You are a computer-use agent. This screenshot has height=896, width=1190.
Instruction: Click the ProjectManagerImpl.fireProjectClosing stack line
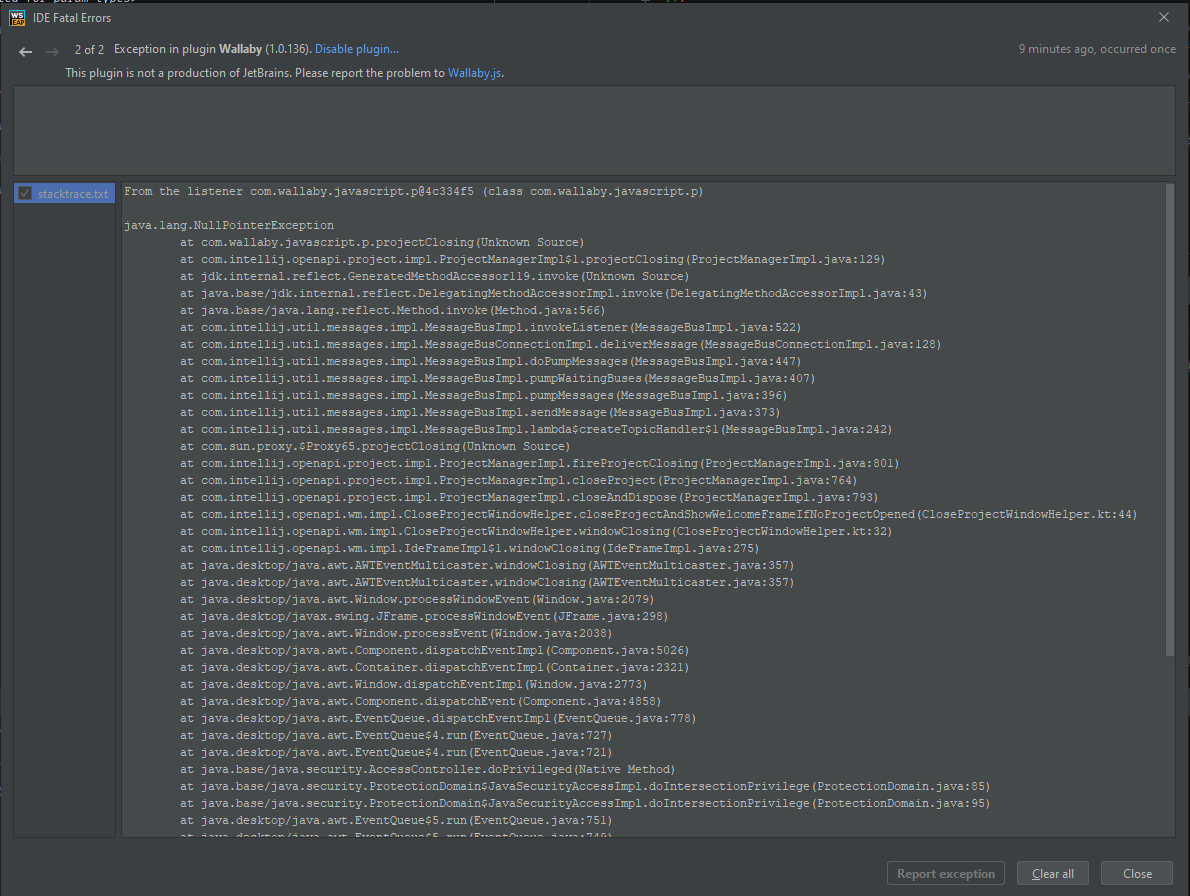click(540, 463)
